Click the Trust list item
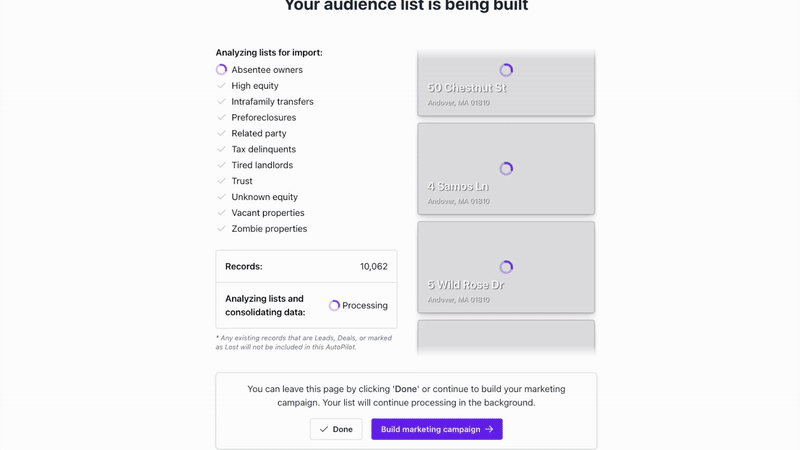 click(x=242, y=181)
